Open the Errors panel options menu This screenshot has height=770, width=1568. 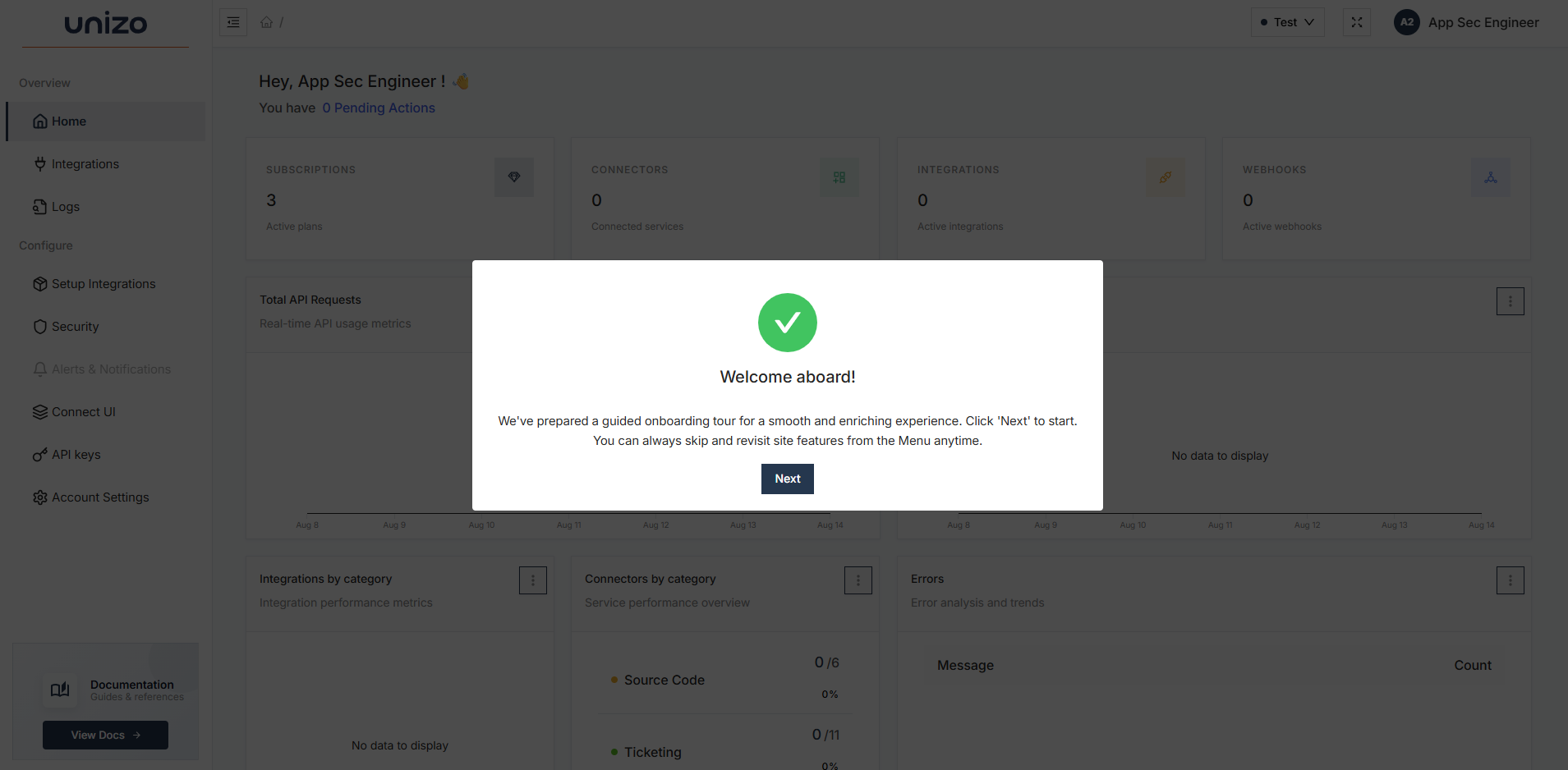coord(1511,580)
